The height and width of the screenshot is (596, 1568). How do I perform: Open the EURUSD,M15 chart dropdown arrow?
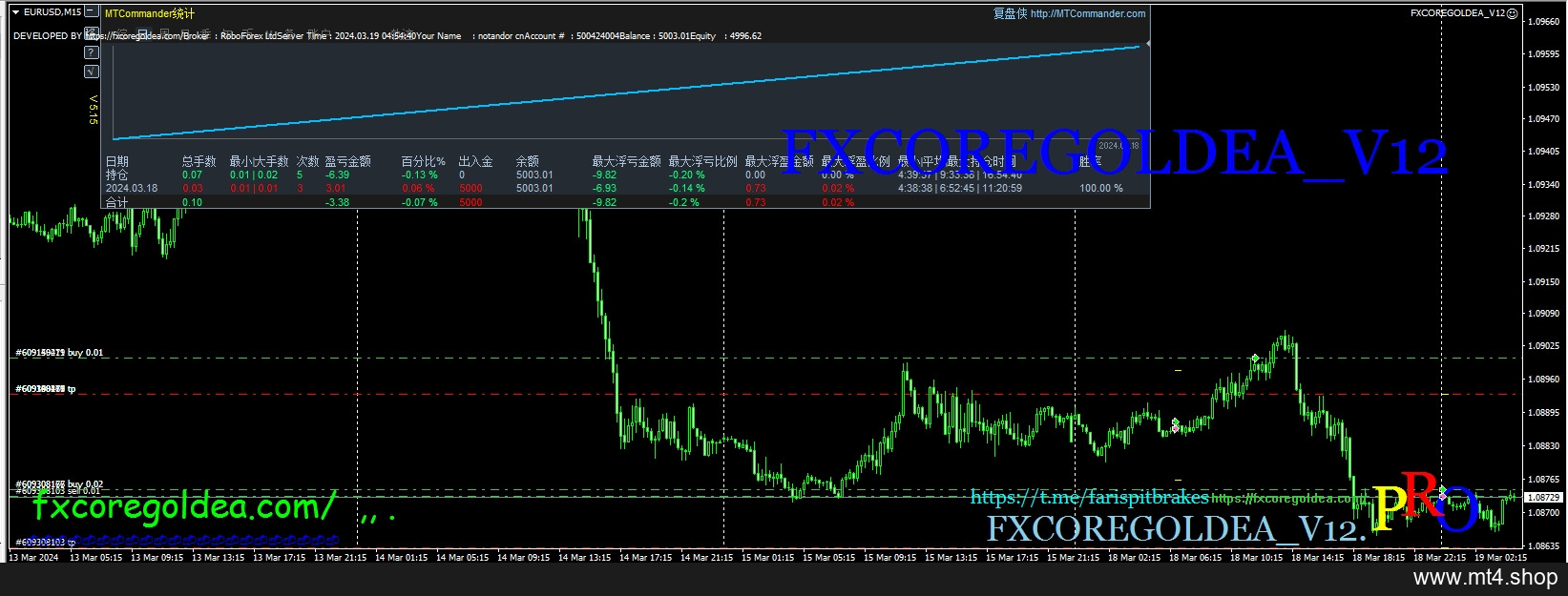(15, 12)
